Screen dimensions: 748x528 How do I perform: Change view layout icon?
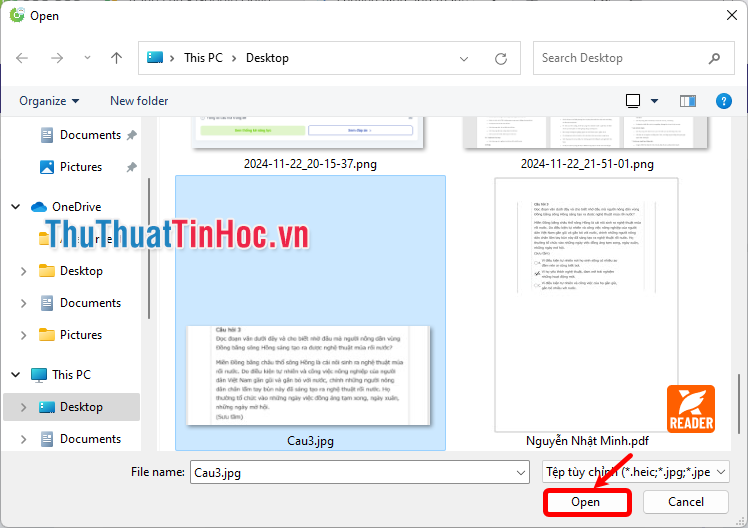pos(633,101)
